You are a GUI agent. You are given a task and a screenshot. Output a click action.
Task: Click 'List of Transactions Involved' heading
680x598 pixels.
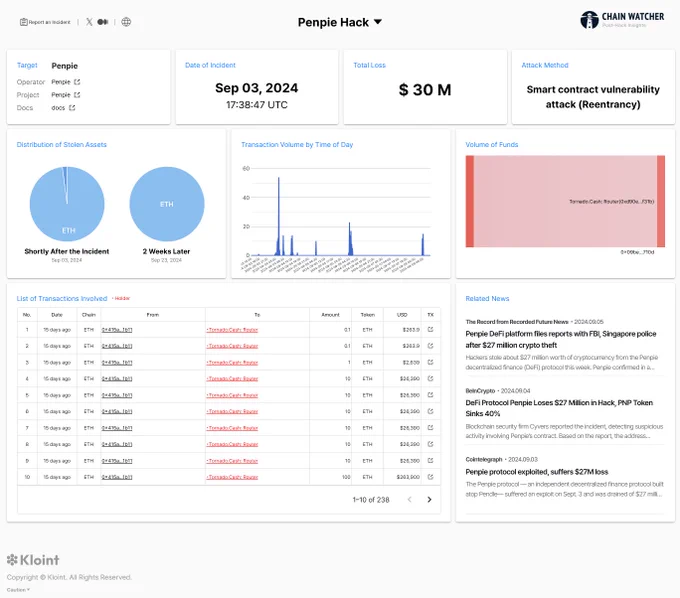(62, 298)
